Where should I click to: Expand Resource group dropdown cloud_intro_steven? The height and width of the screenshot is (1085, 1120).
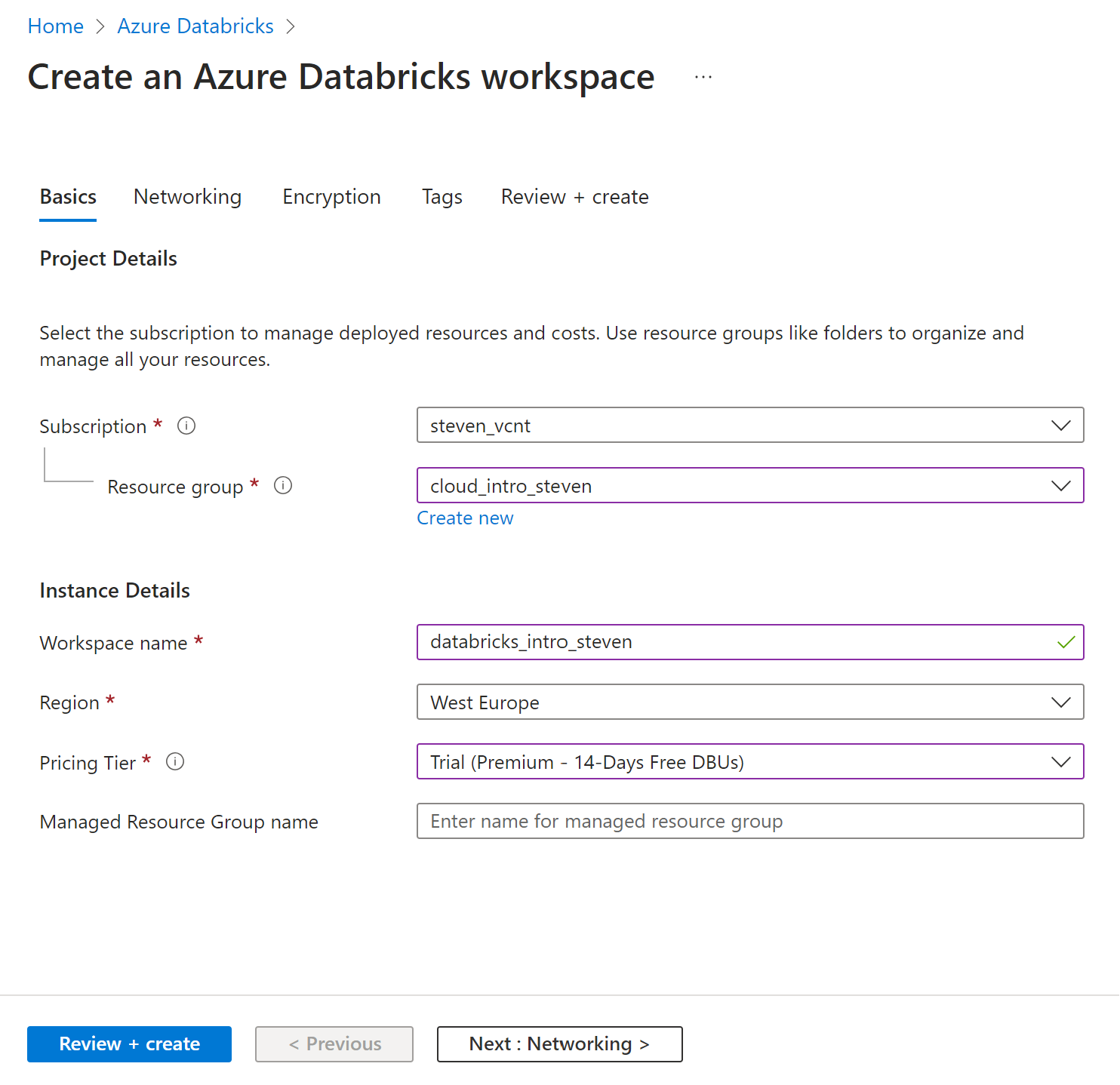[x=750, y=485]
